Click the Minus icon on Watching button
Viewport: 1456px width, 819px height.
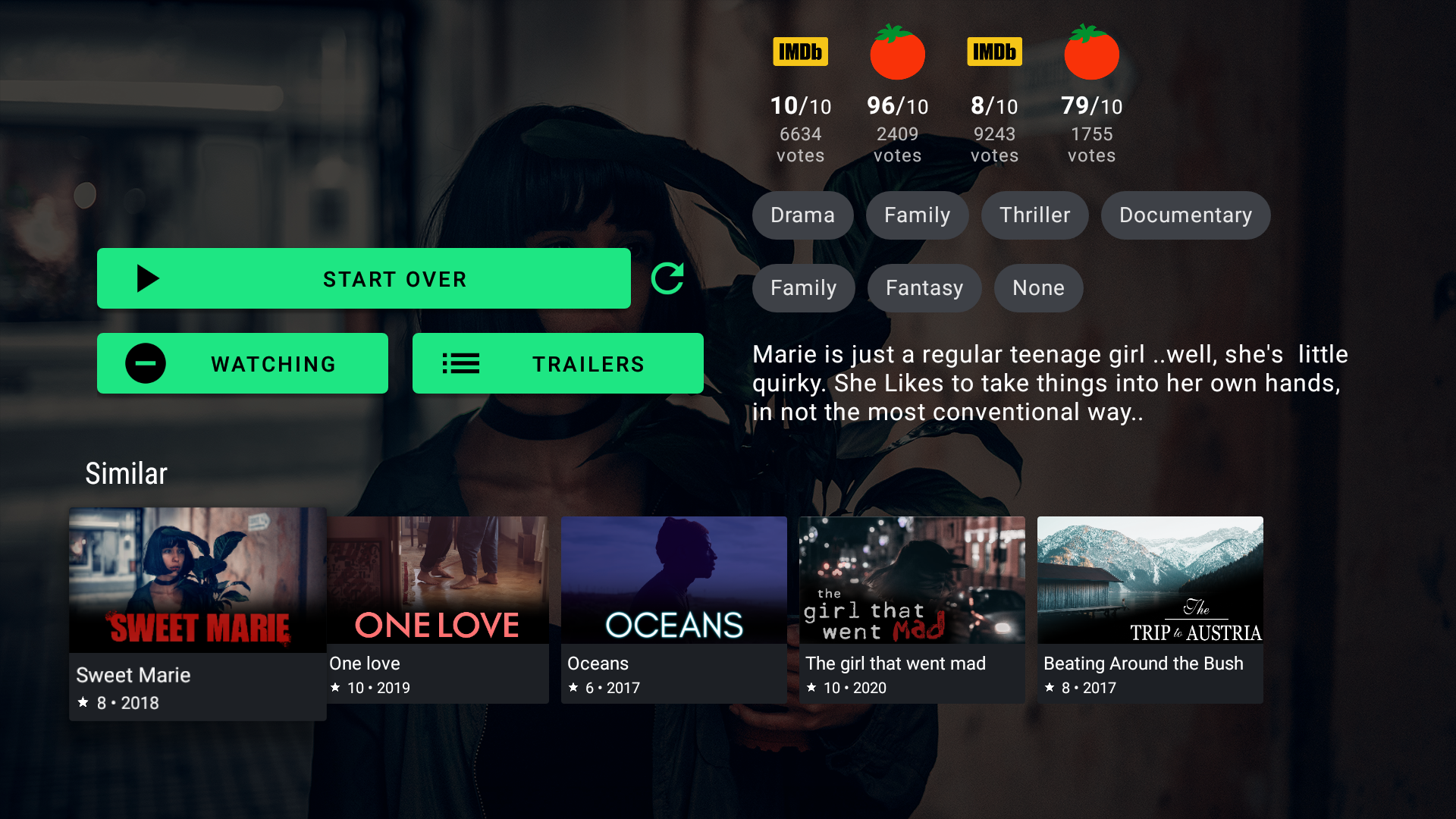(144, 363)
